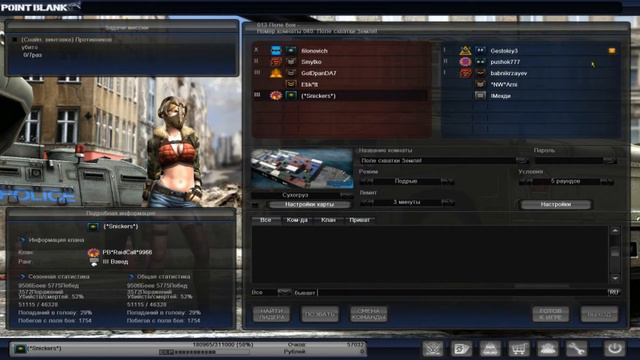
Task: Switch to the Все chat tab
Action: pos(265,220)
